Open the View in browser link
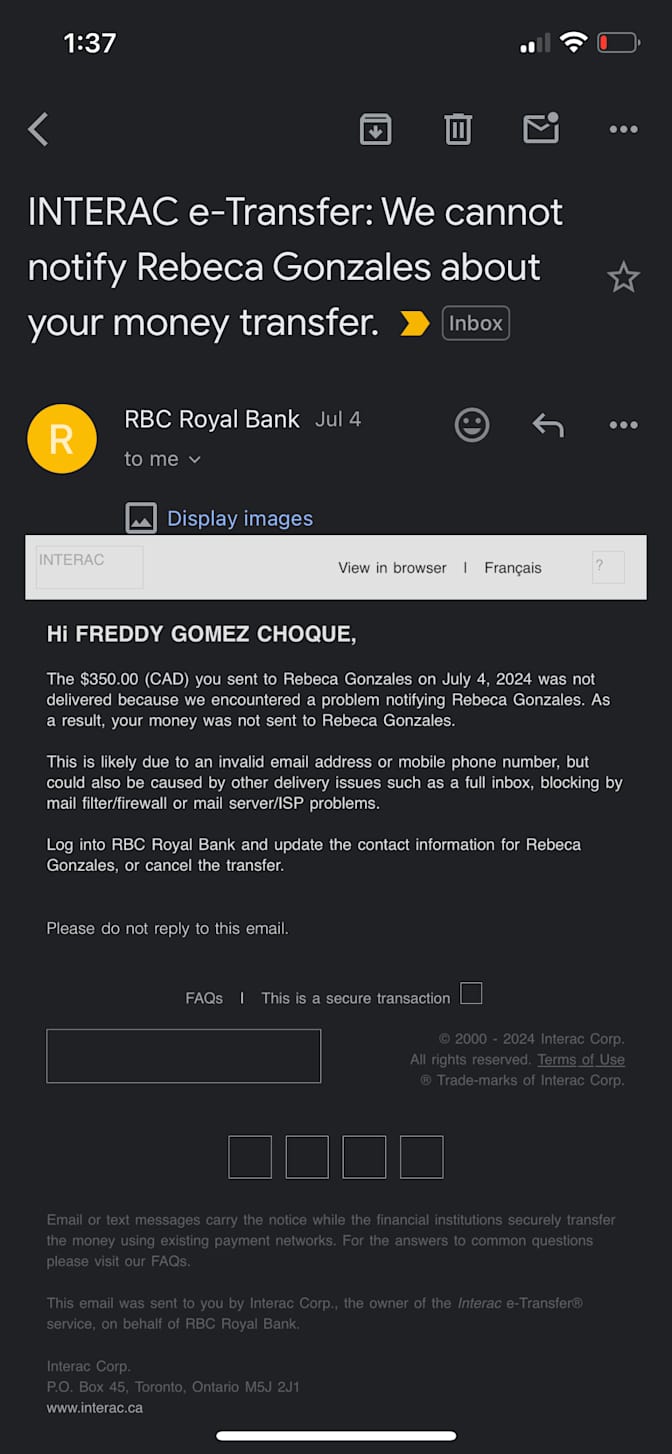 (392, 568)
